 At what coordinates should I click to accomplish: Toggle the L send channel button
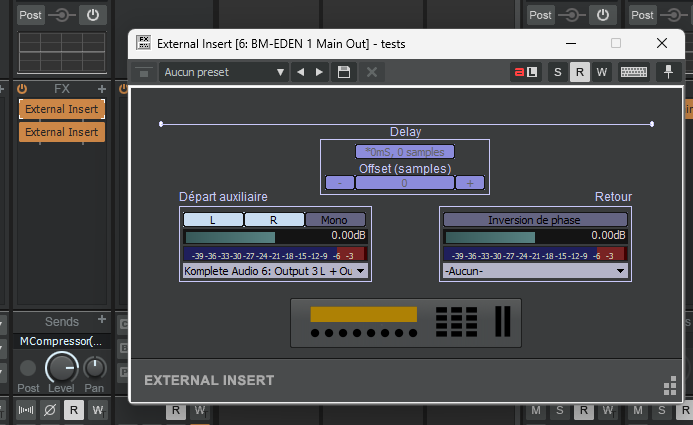pos(213,220)
